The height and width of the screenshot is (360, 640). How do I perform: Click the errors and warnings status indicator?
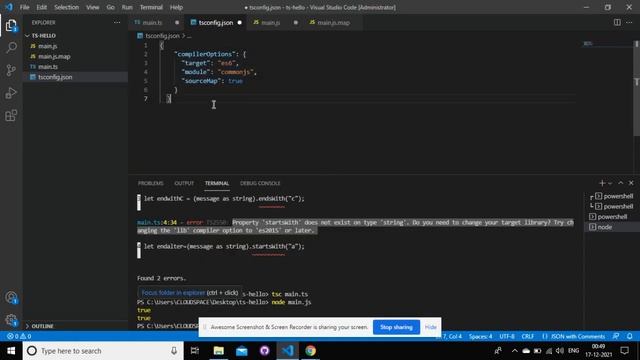pos(19,336)
